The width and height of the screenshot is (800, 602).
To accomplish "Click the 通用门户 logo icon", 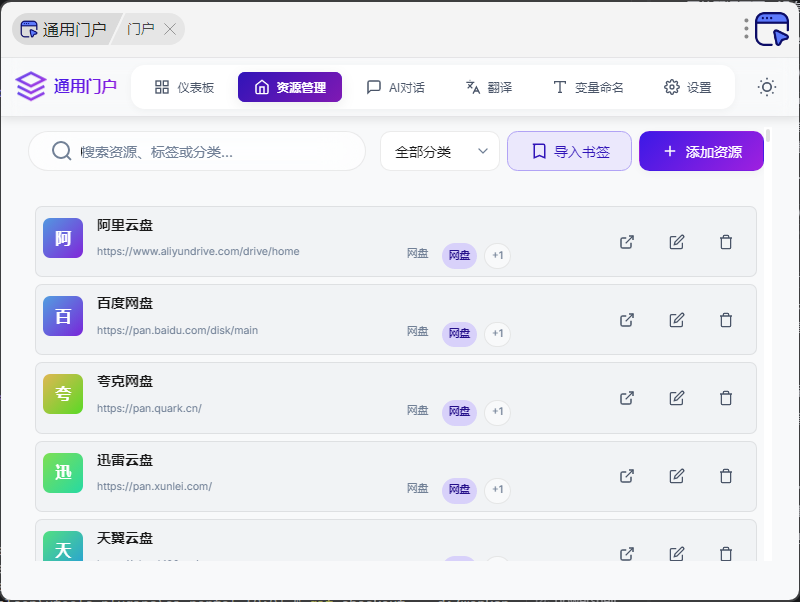I will [31, 87].
